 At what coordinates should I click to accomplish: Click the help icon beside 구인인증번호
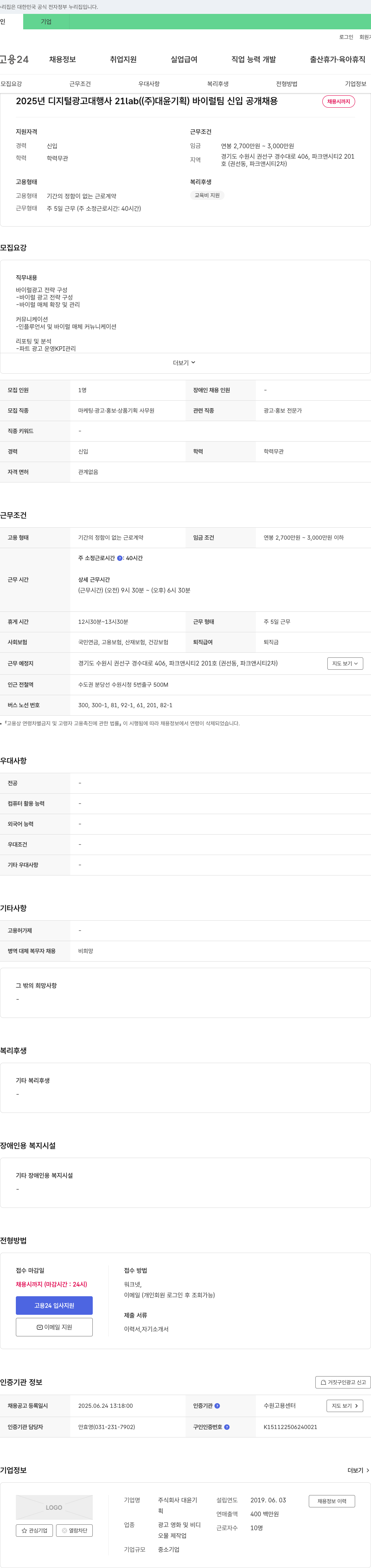(226, 1427)
